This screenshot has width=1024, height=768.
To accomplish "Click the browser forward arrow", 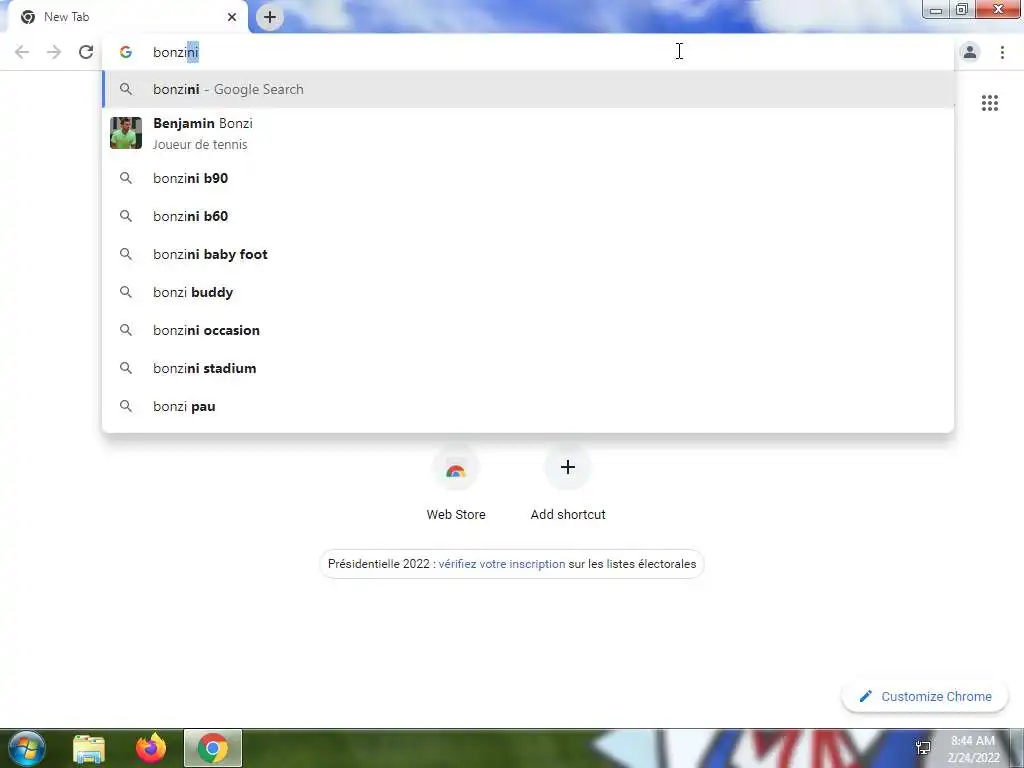I will tap(54, 52).
